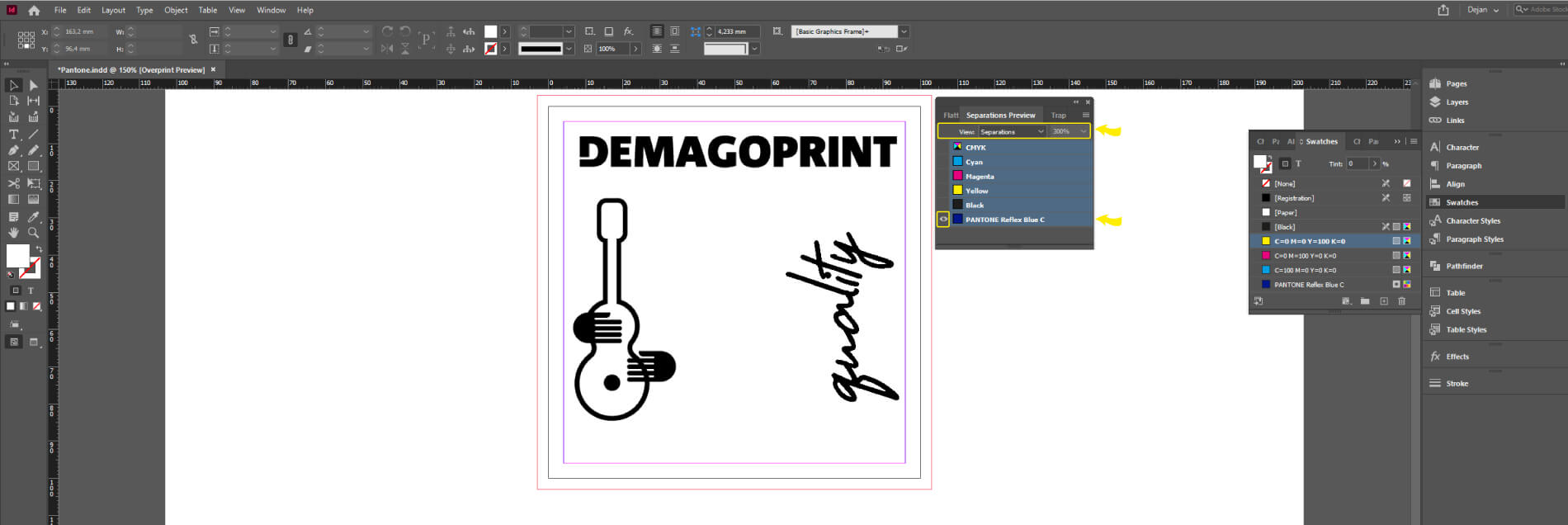Toggle visibility eye for PANTONE Reflex Blue C
1568x525 pixels.
coord(943,220)
